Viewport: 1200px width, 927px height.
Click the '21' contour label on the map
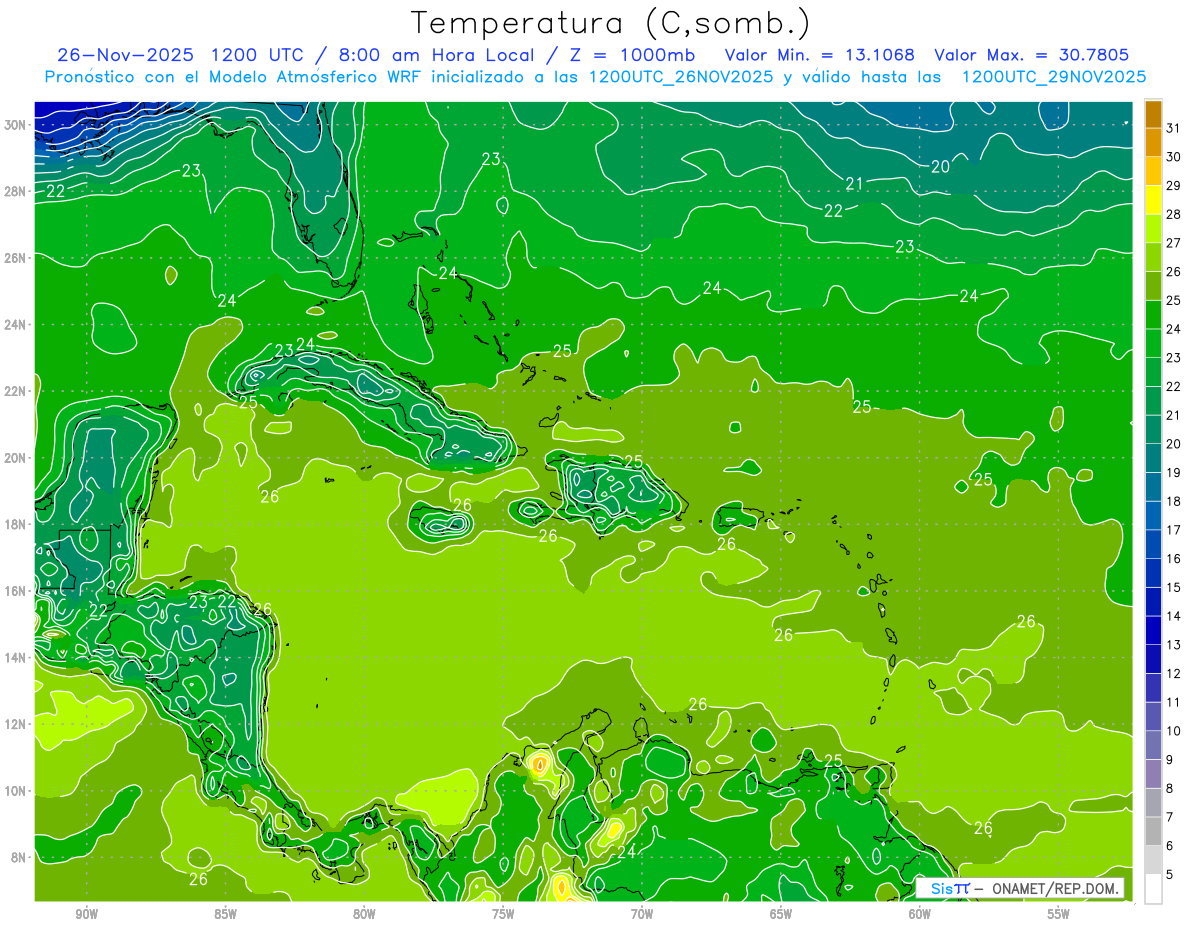pyautogui.click(x=854, y=183)
